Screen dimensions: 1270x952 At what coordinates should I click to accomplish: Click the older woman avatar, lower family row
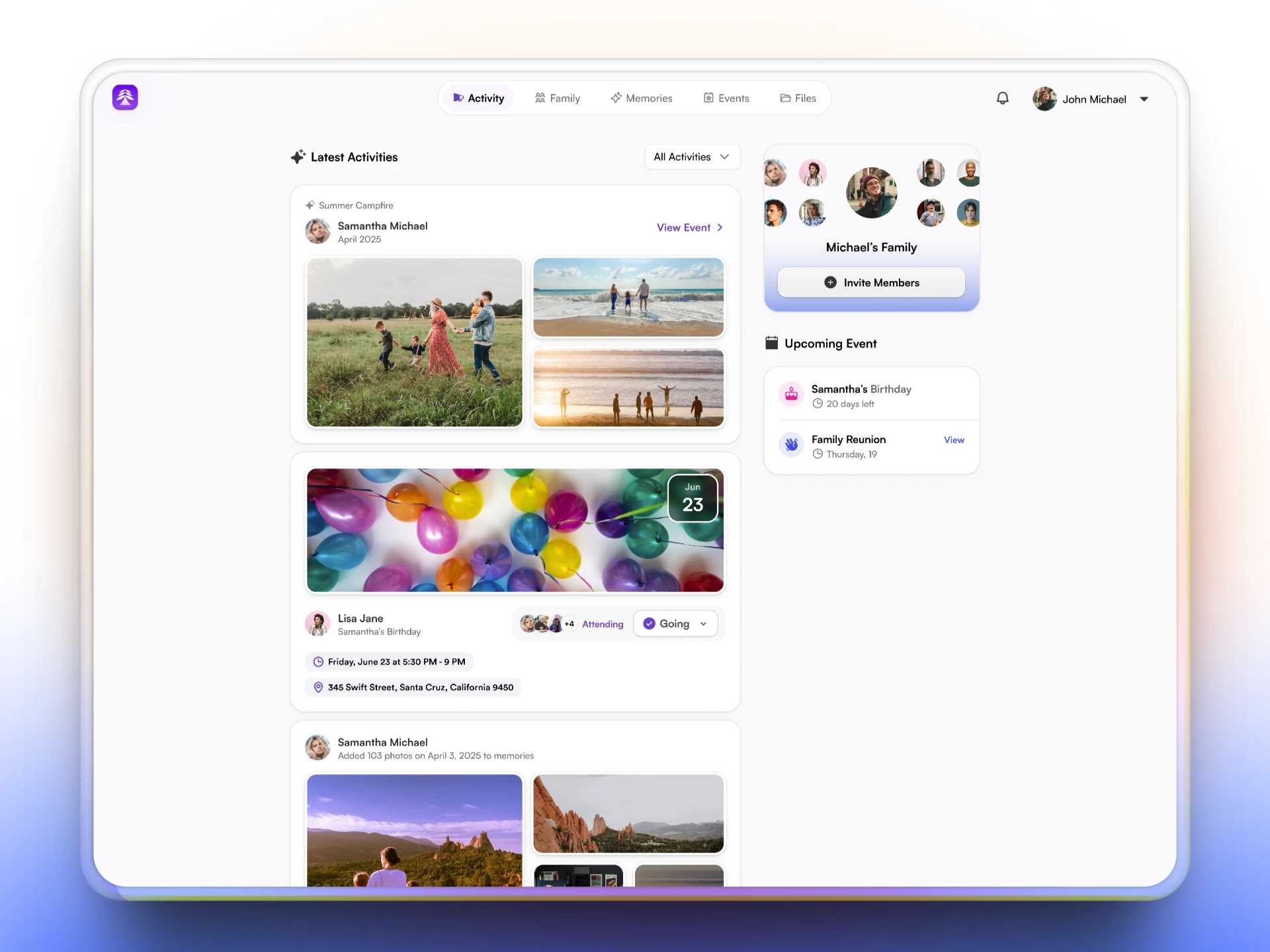(812, 212)
